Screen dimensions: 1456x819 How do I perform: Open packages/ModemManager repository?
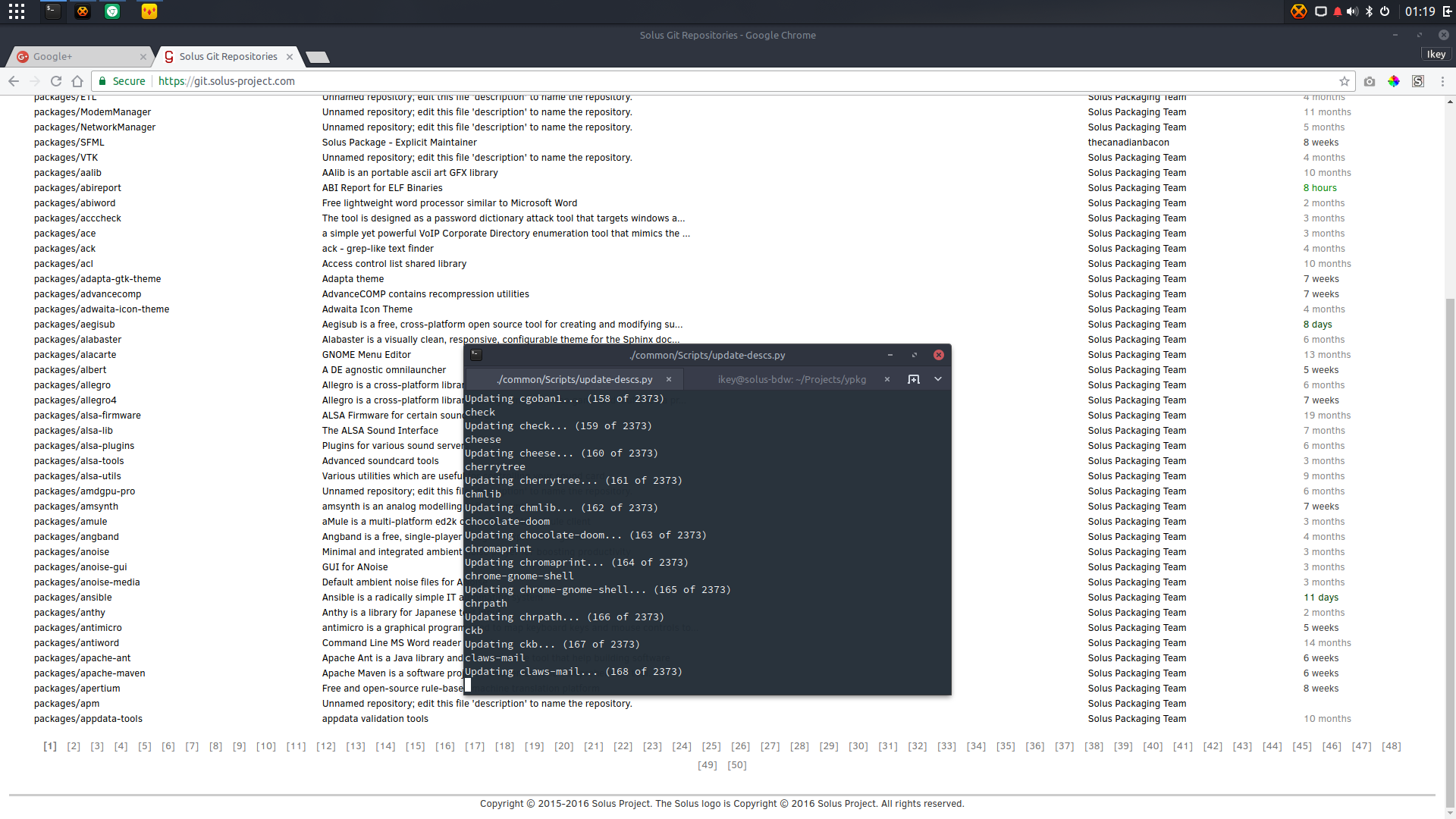93,112
